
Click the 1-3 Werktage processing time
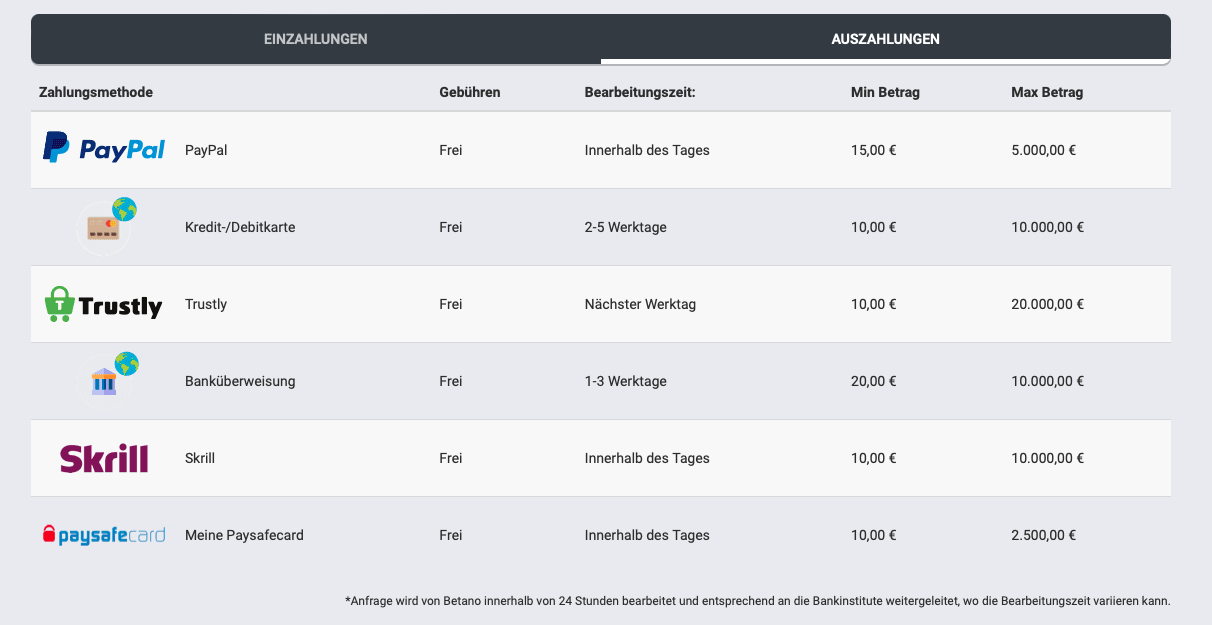coord(625,381)
